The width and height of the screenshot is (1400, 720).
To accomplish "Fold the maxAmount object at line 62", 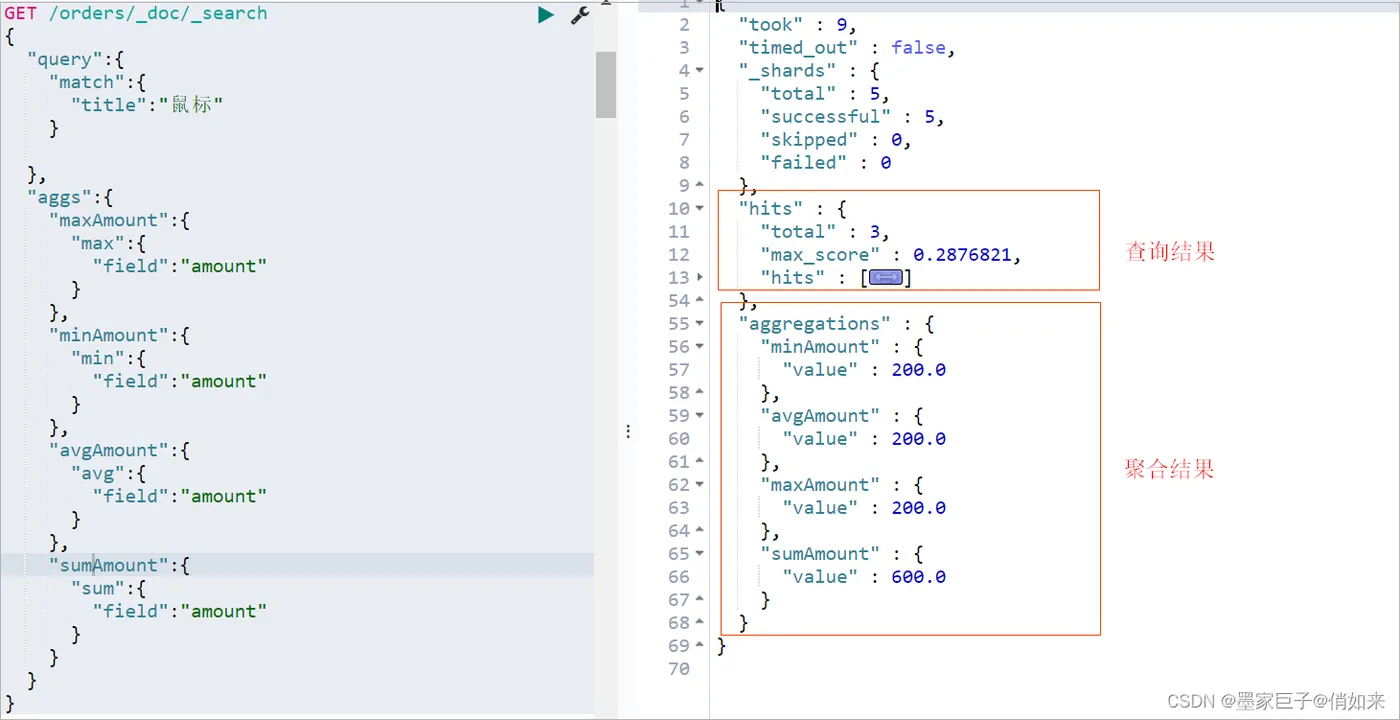I will (x=699, y=484).
